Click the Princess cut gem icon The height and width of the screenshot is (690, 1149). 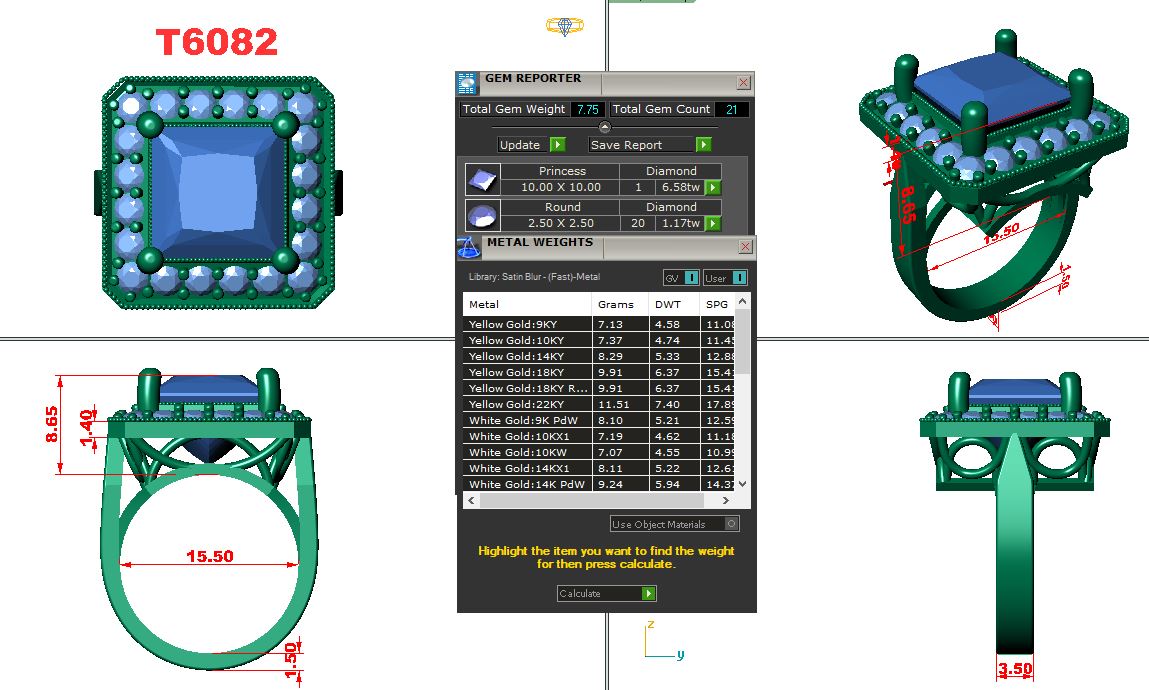pos(481,180)
